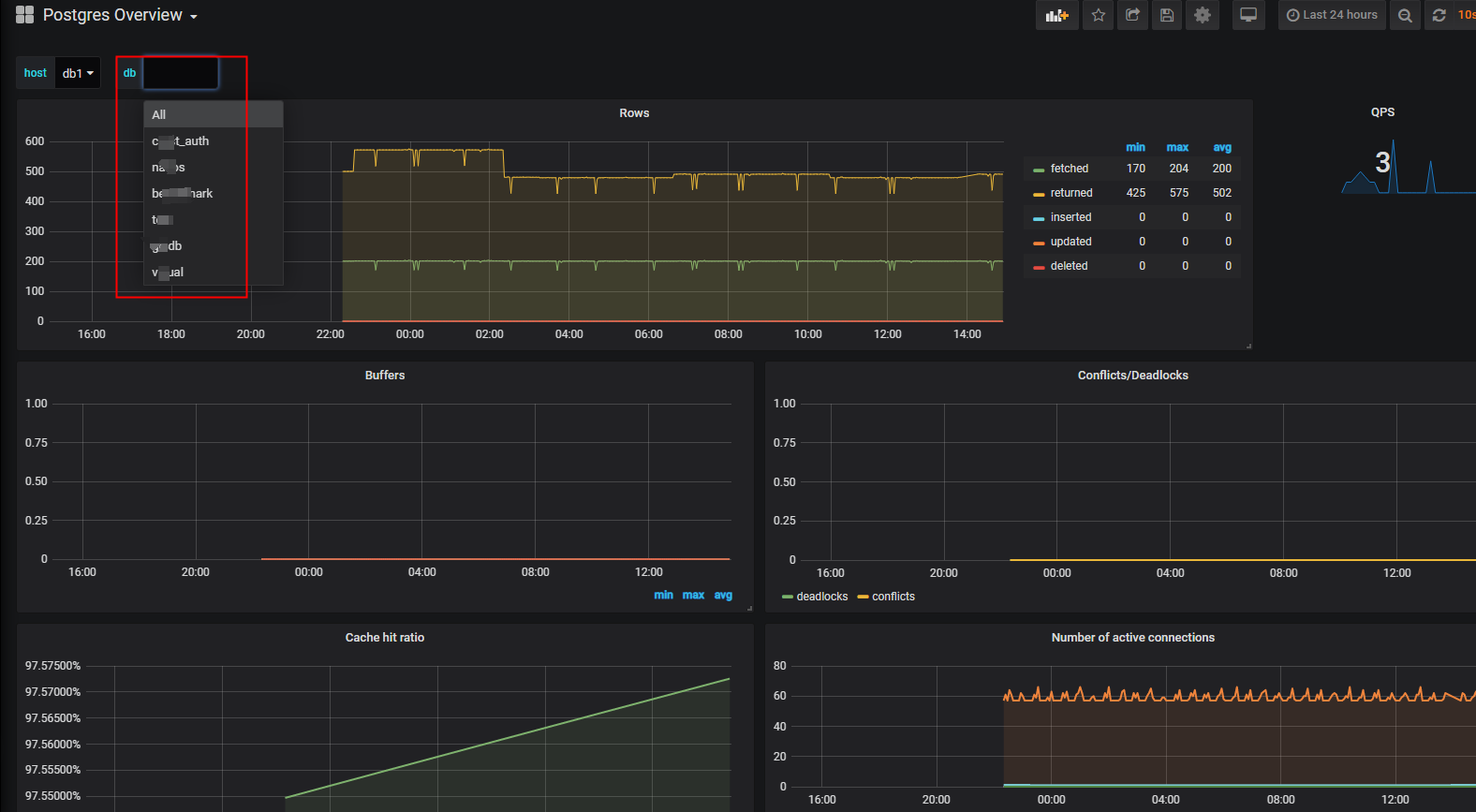Toggle the inserted series in legend
The width and height of the screenshot is (1476, 812).
[1070, 217]
